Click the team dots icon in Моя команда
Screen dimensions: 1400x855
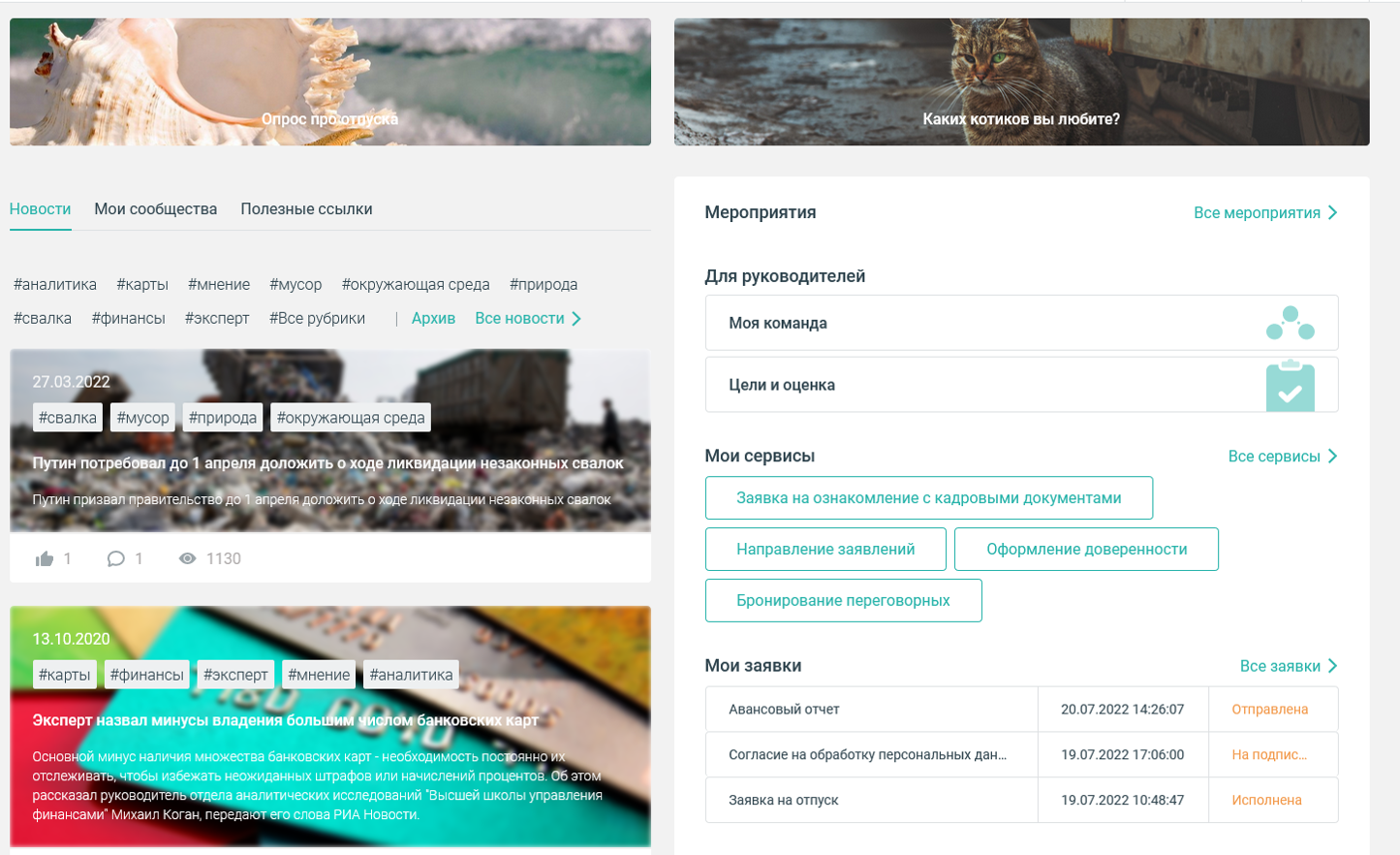coord(1290,323)
